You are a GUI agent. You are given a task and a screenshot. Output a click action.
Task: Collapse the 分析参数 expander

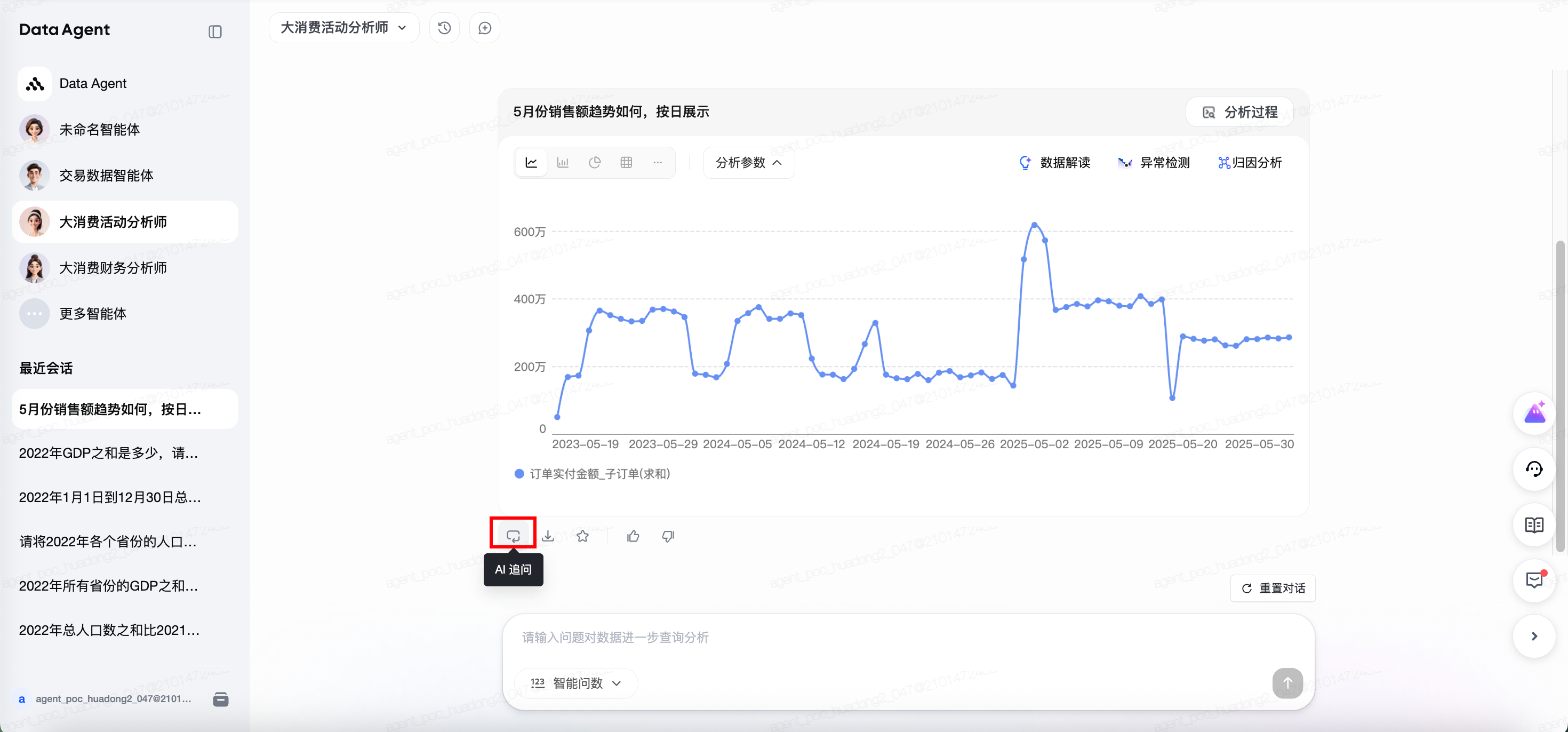(749, 163)
